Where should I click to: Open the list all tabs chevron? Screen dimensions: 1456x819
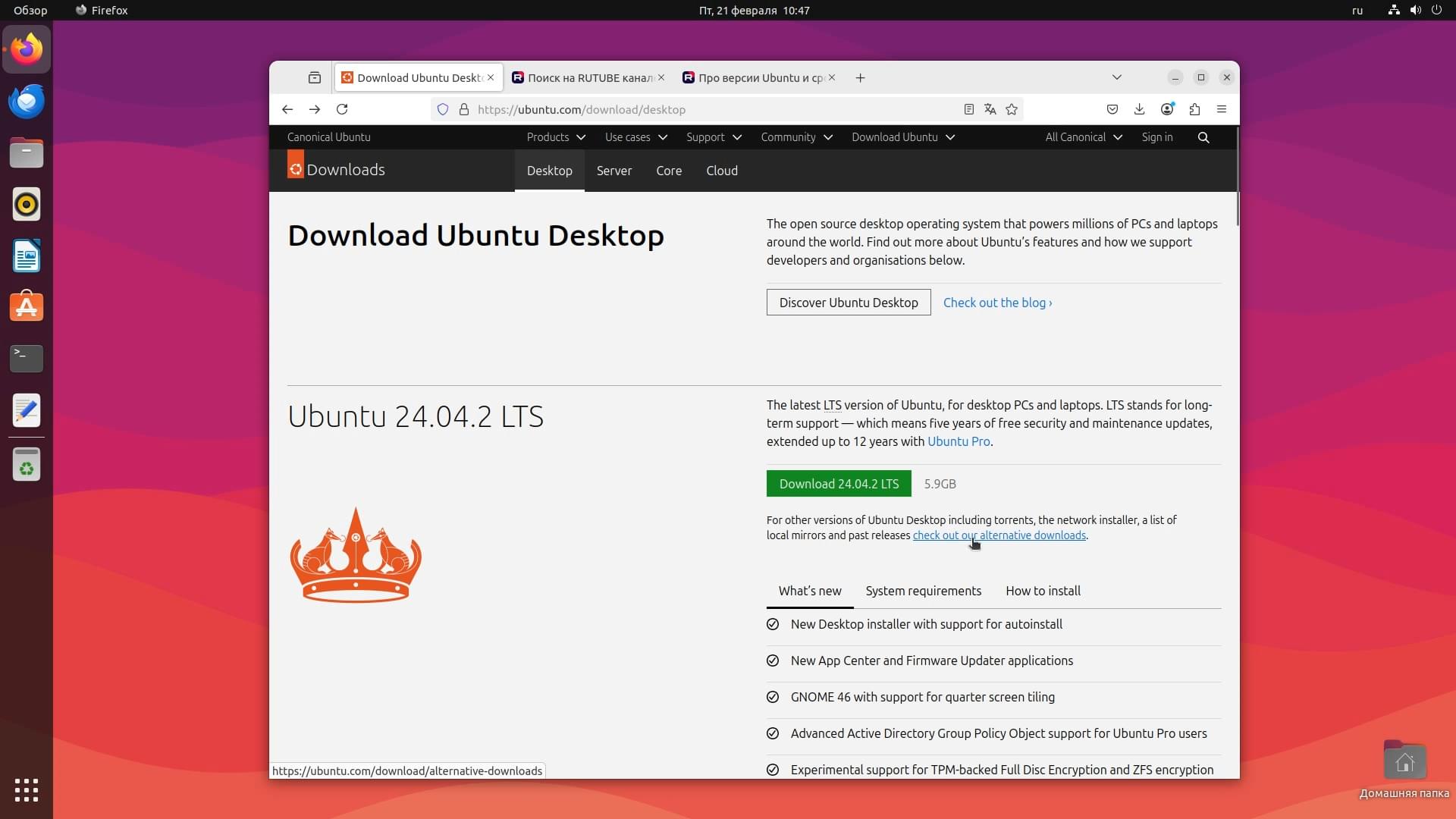tap(1116, 77)
